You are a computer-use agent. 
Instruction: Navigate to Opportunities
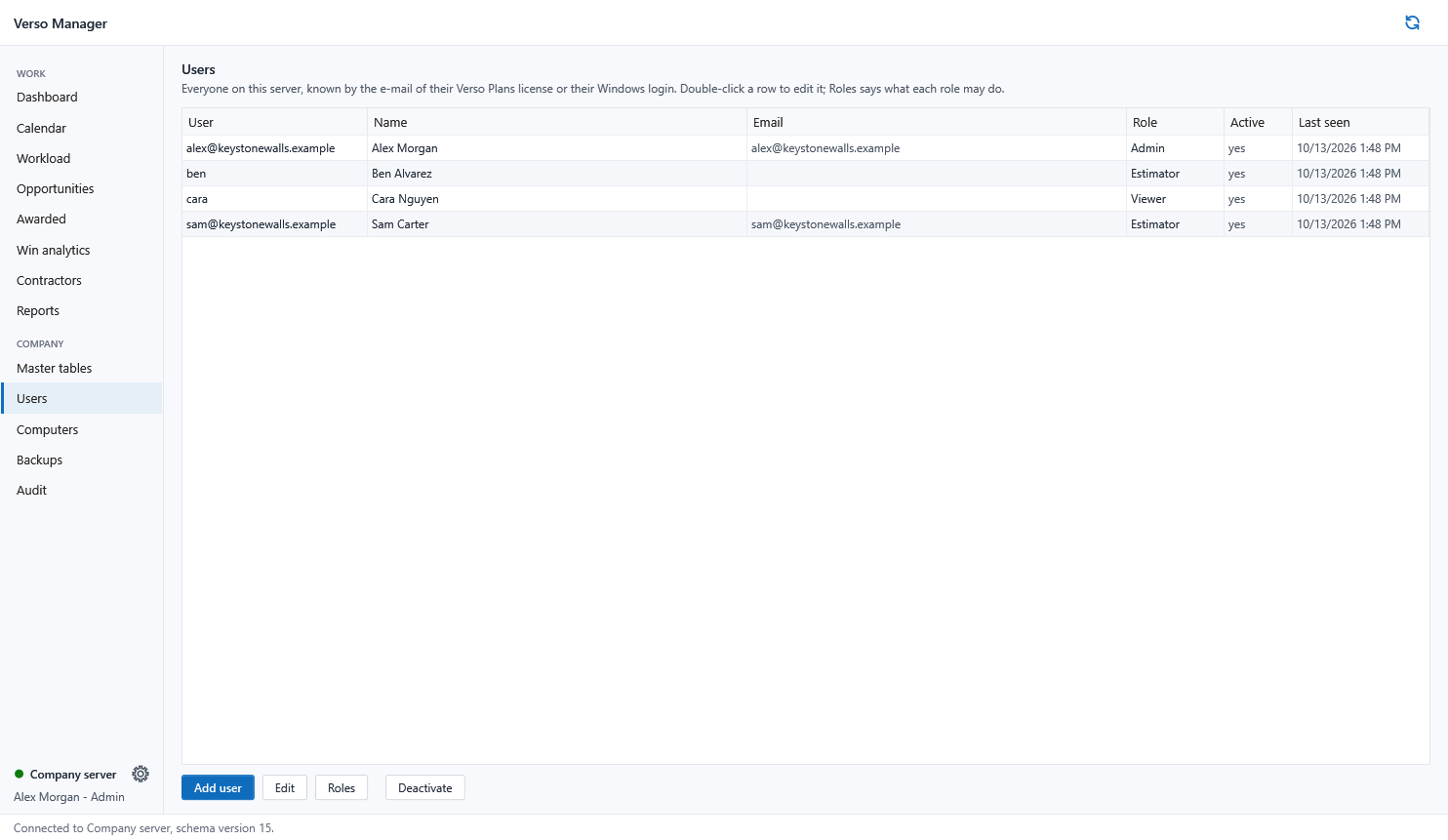82,188
